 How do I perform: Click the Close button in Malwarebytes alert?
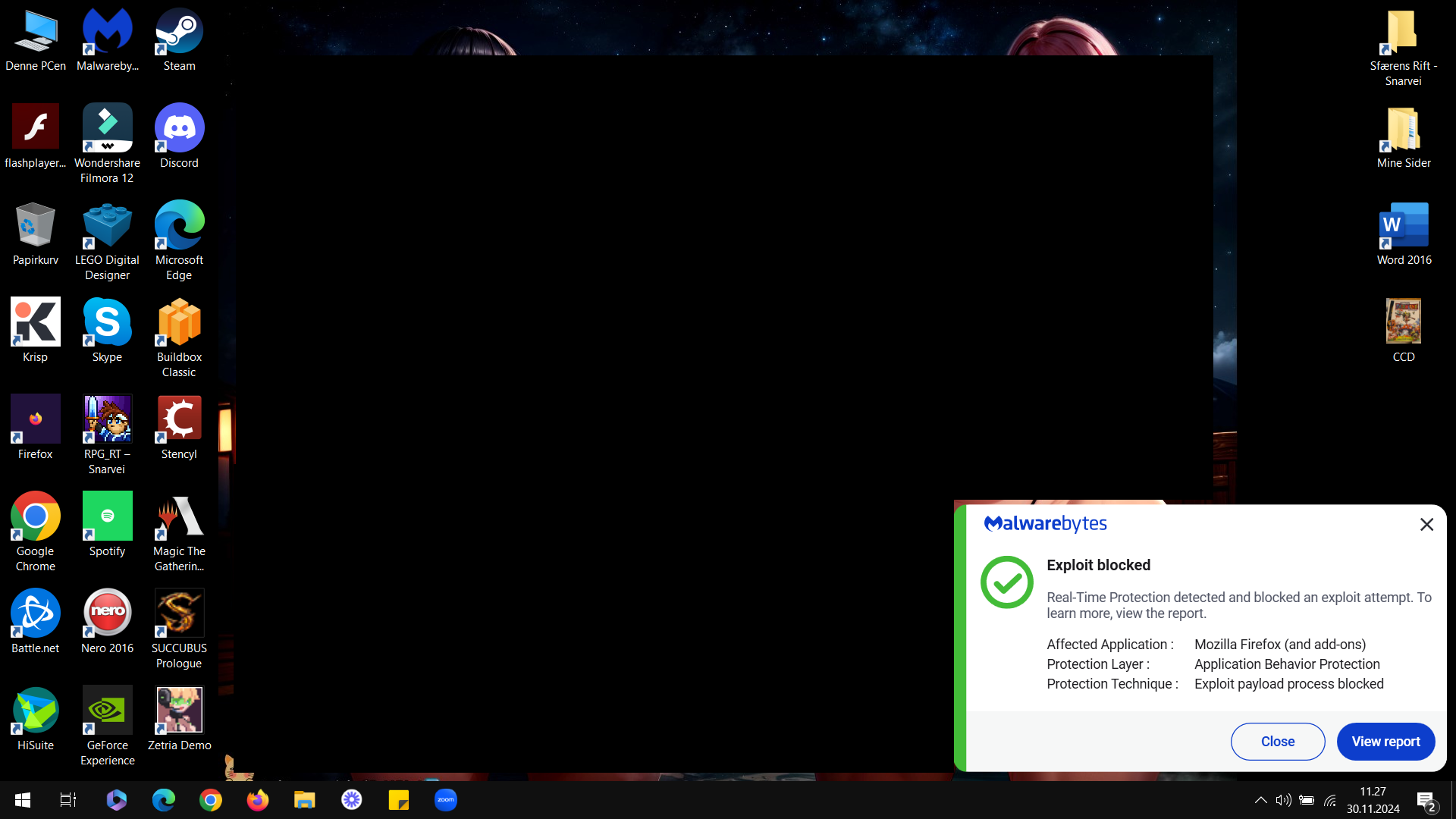[x=1278, y=742]
